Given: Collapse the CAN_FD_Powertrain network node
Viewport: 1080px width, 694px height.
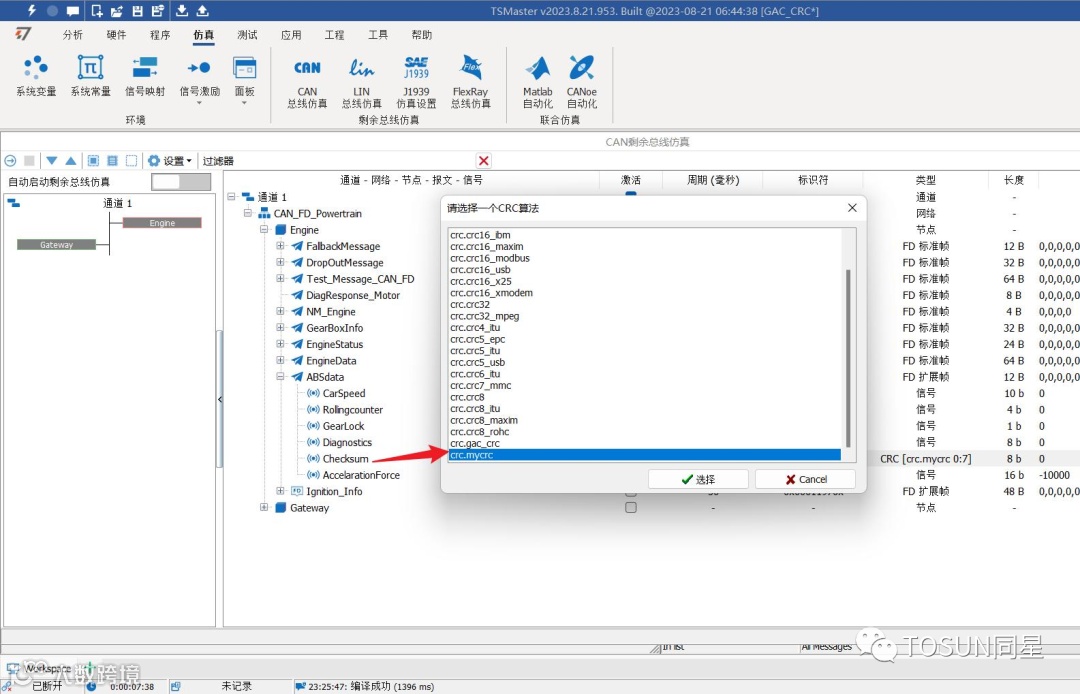Looking at the screenshot, I should click(x=248, y=213).
